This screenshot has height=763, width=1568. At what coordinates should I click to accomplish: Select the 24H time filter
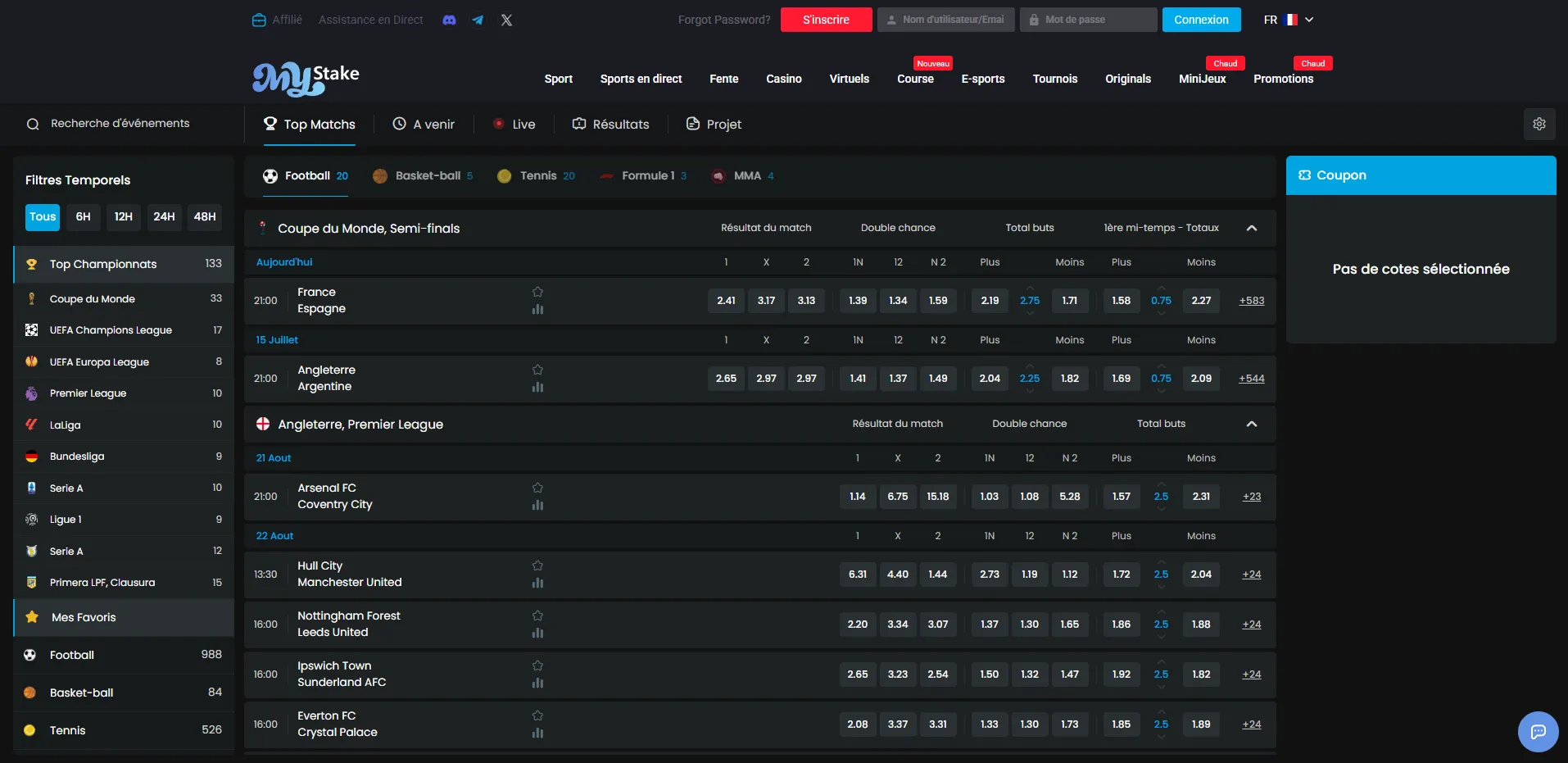164,216
